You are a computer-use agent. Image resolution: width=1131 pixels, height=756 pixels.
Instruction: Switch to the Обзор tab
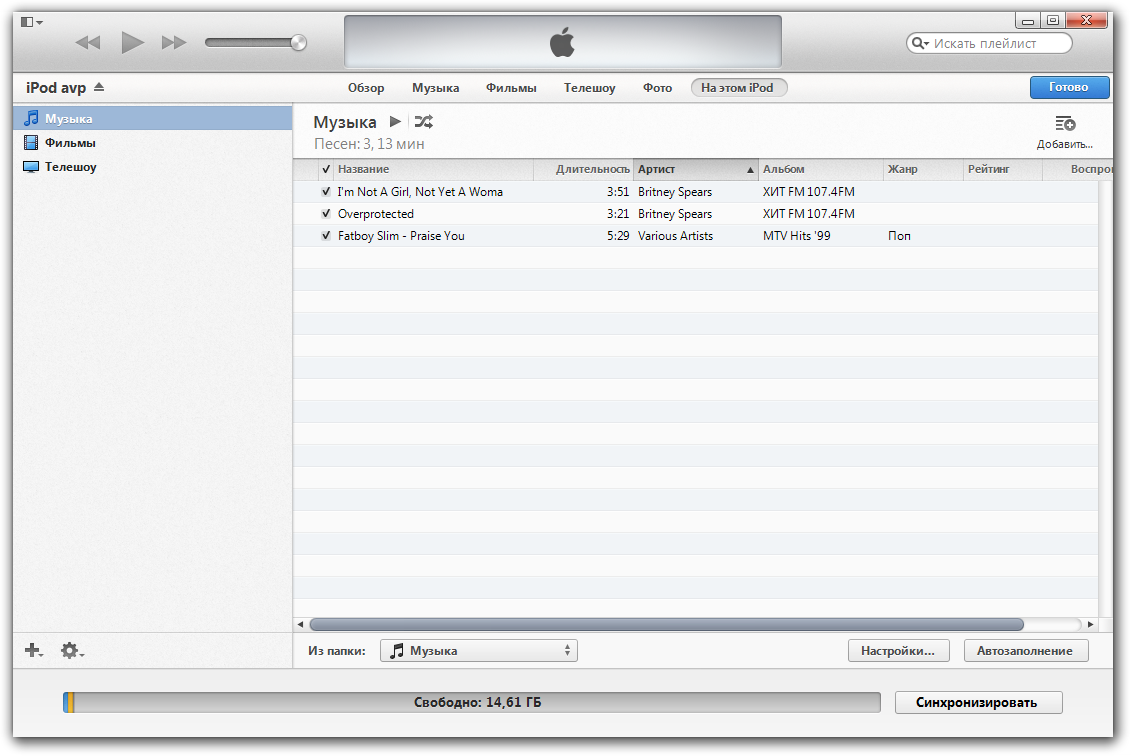[366, 88]
